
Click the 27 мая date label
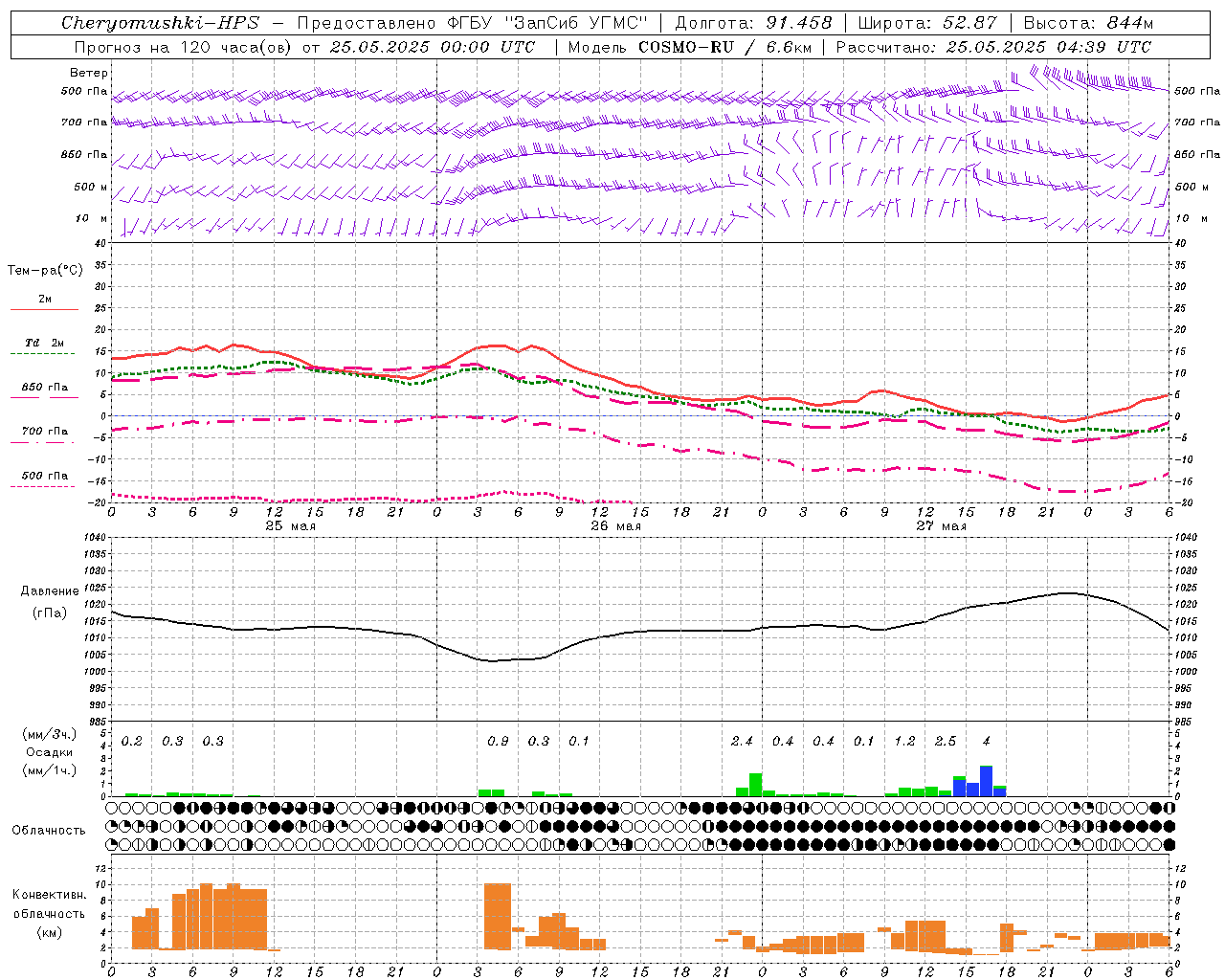point(941,526)
